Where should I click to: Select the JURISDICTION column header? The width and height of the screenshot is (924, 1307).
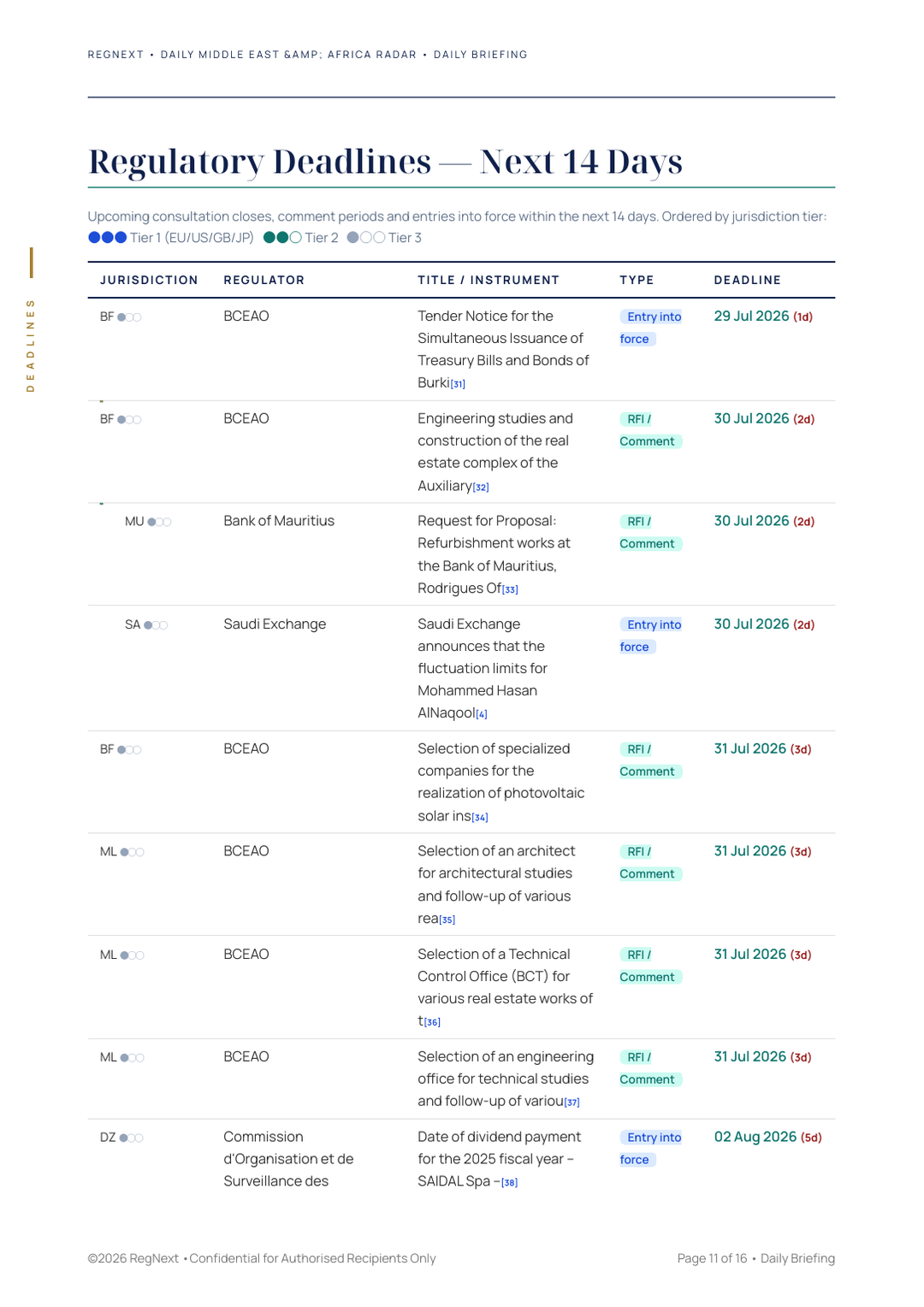[x=149, y=281]
